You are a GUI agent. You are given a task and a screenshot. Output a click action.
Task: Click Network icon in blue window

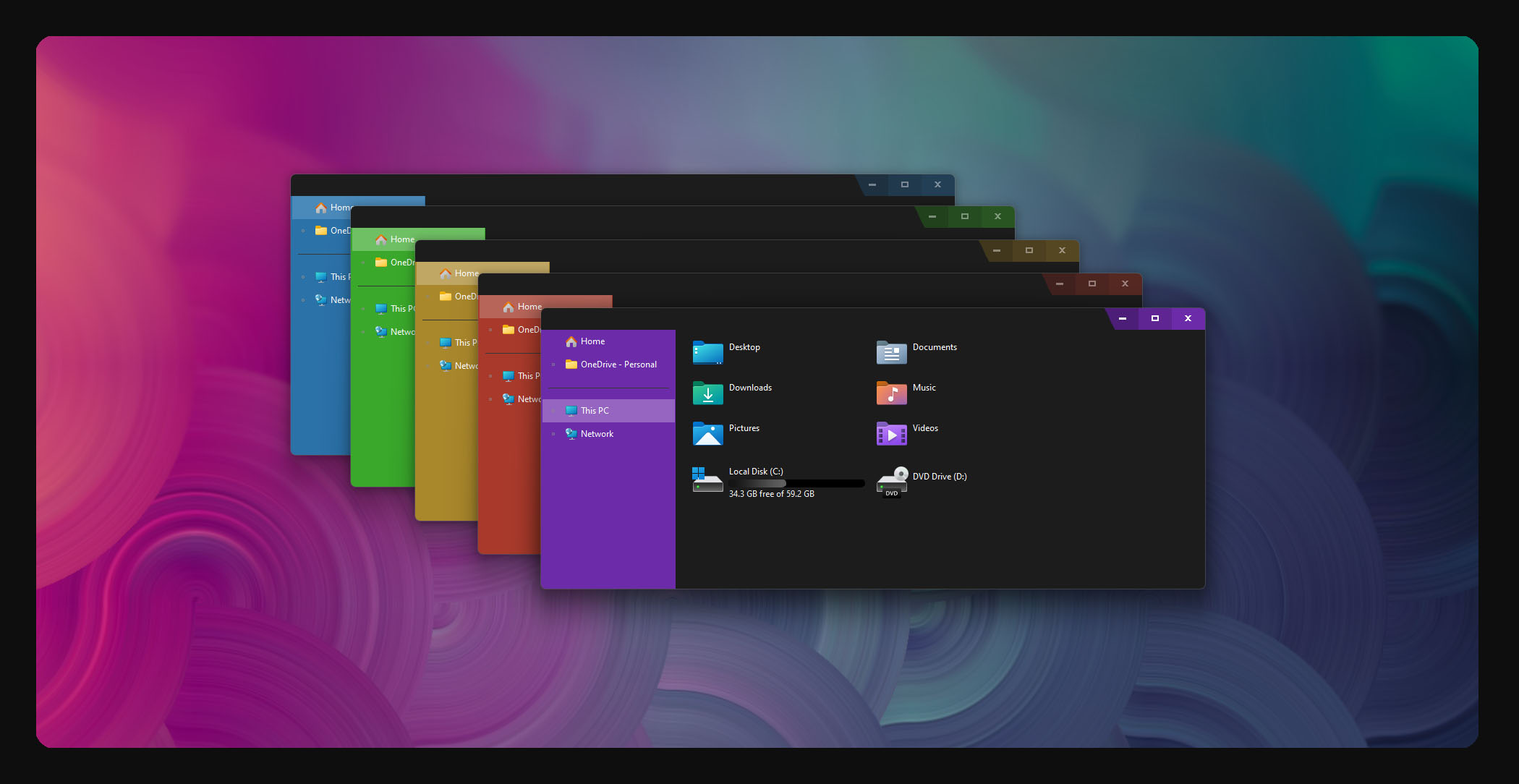coord(321,300)
